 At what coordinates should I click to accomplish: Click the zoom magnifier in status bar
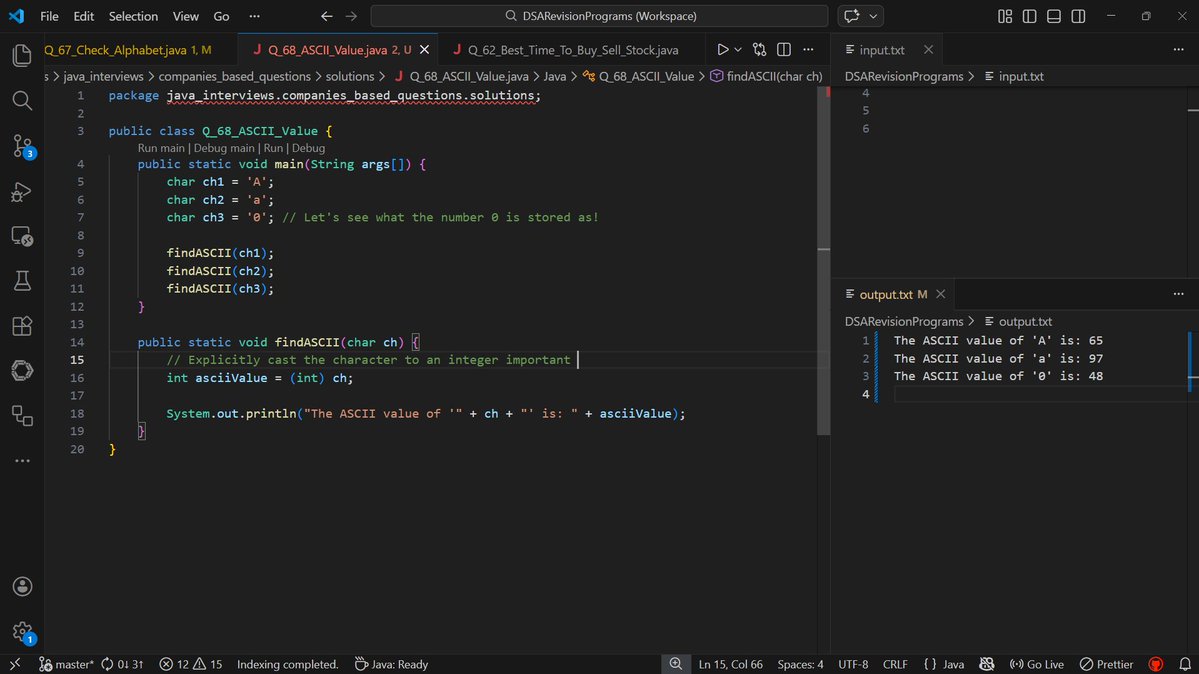(676, 664)
